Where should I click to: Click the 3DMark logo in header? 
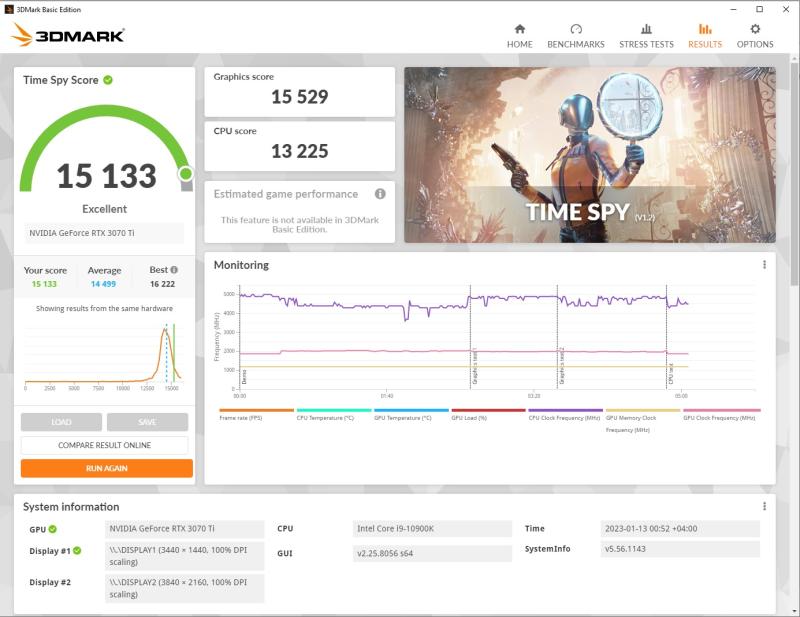point(68,35)
